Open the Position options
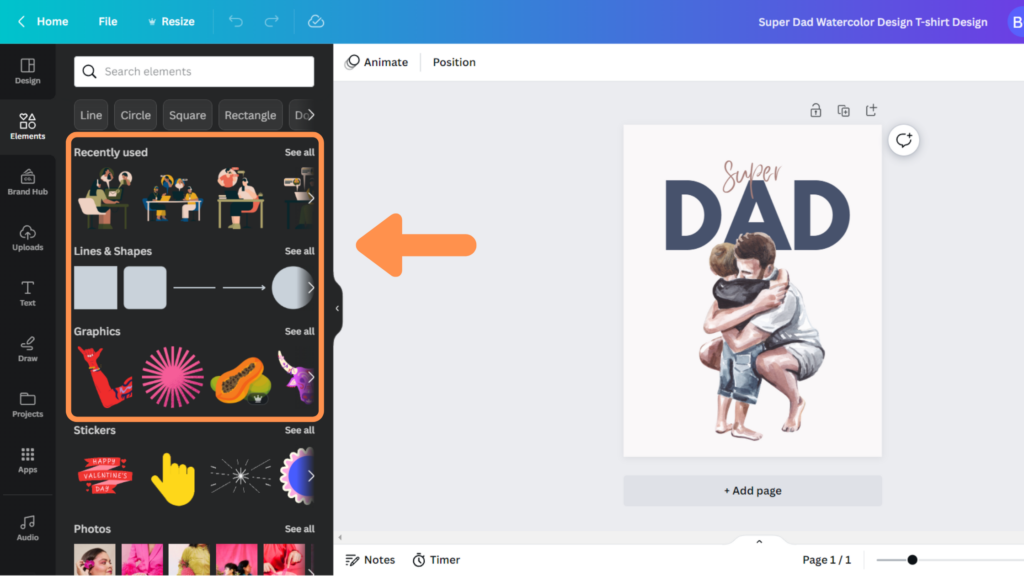This screenshot has height=576, width=1024. (x=454, y=62)
